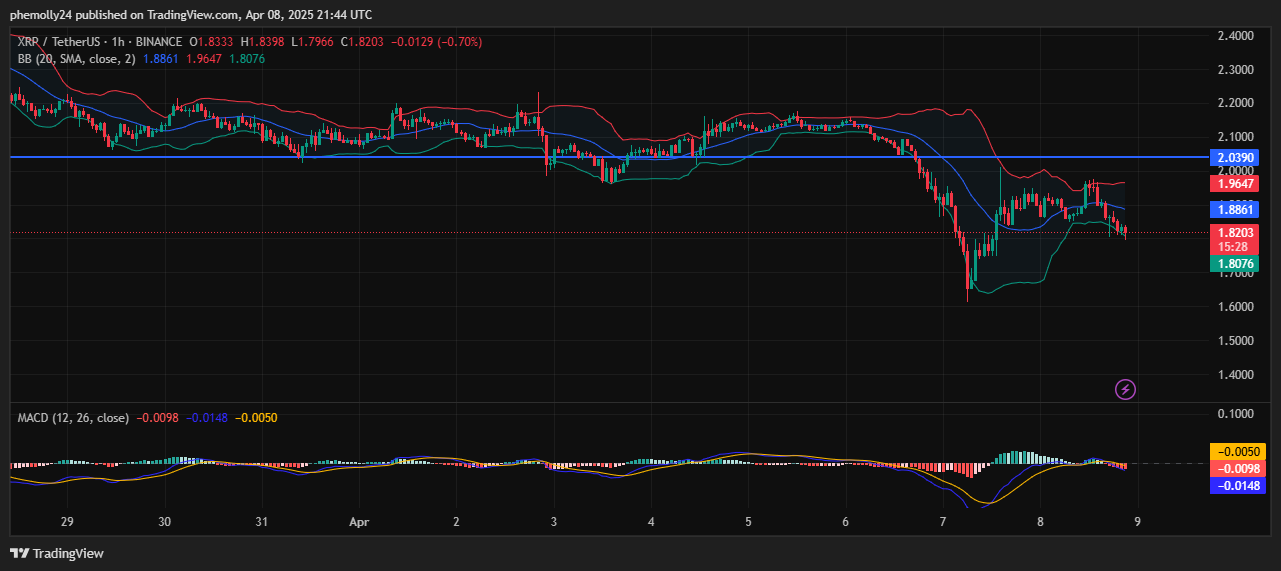Image resolution: width=1281 pixels, height=571 pixels.
Task: Select the MACD (12, 26, close) legend
Action: click(x=73, y=417)
